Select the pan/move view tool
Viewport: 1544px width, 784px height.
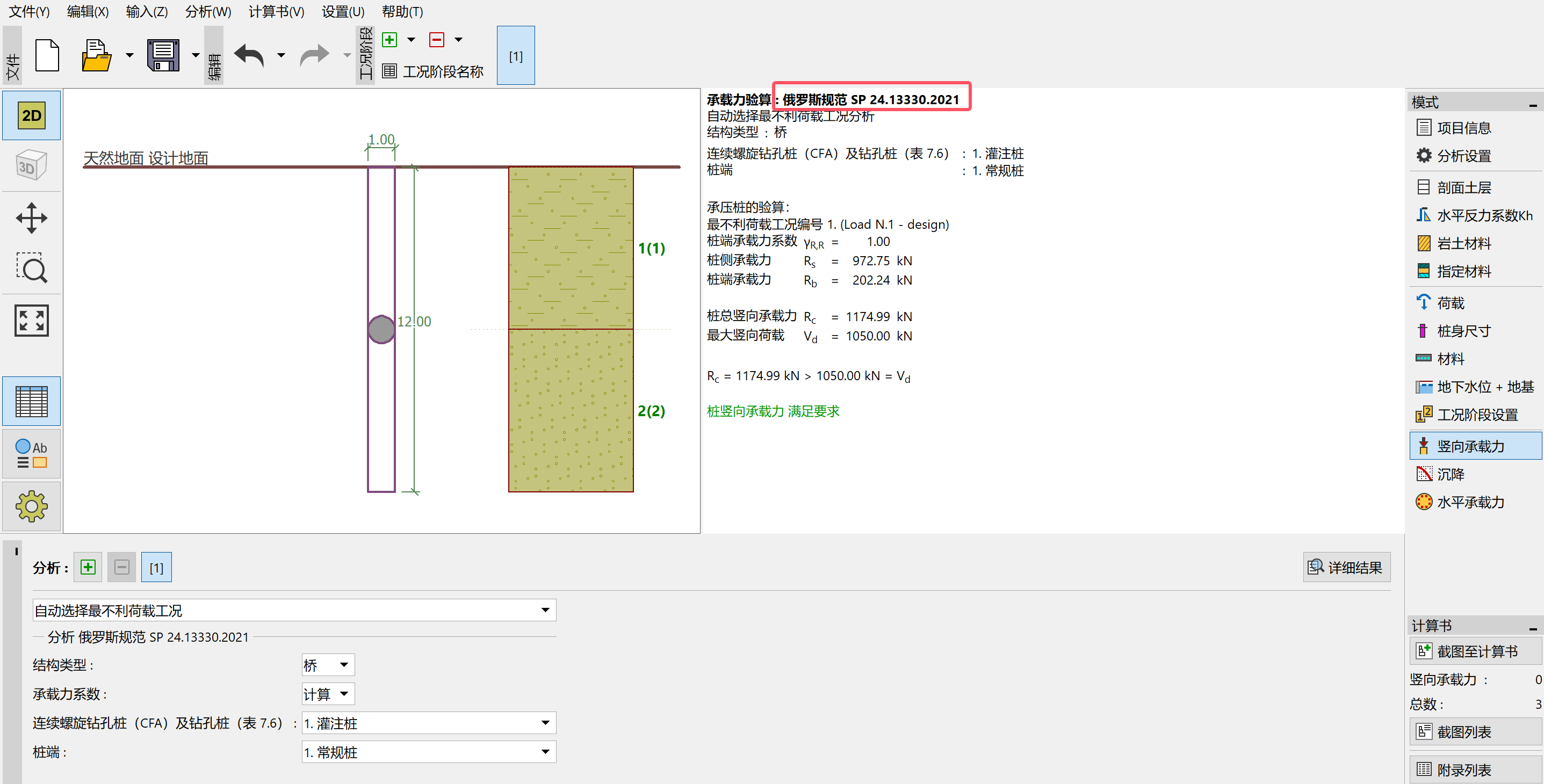[x=31, y=218]
